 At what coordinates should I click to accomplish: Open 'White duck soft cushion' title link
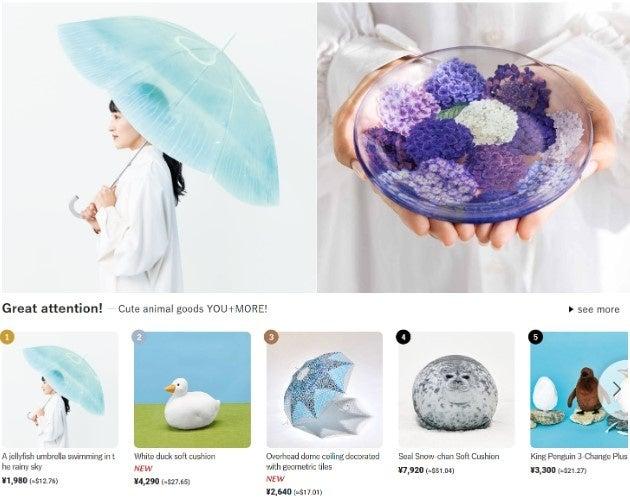pyautogui.click(x=174, y=456)
